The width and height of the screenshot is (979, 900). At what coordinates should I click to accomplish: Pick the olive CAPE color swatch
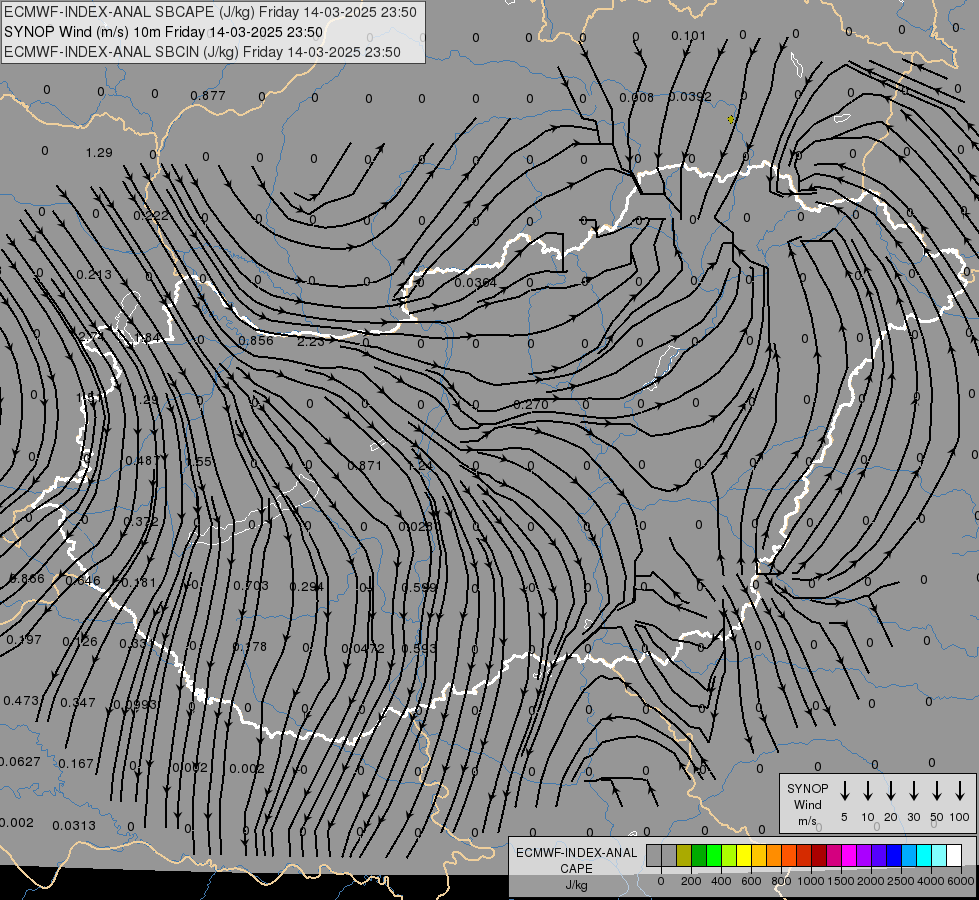click(x=684, y=855)
